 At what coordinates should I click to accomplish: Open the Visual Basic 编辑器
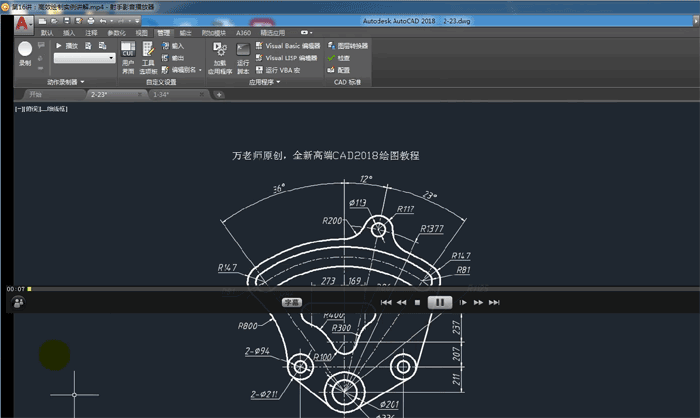click(x=288, y=46)
